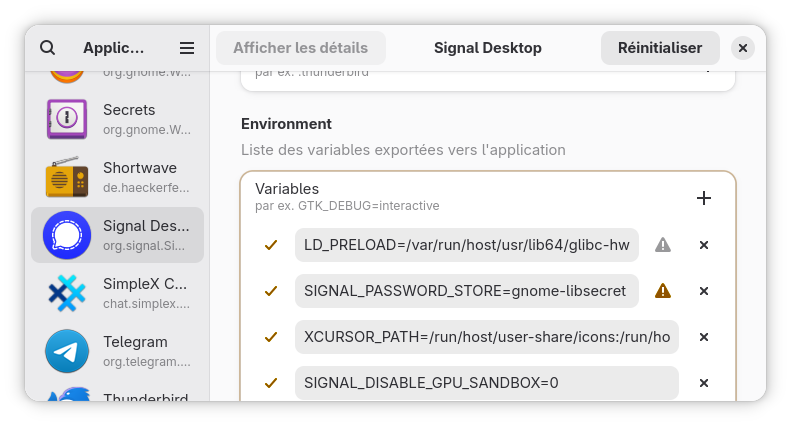Image resolution: width=791 pixels, height=426 pixels.
Task: Confirm the LD_PRELOAD variable checkmark
Action: tap(271, 245)
